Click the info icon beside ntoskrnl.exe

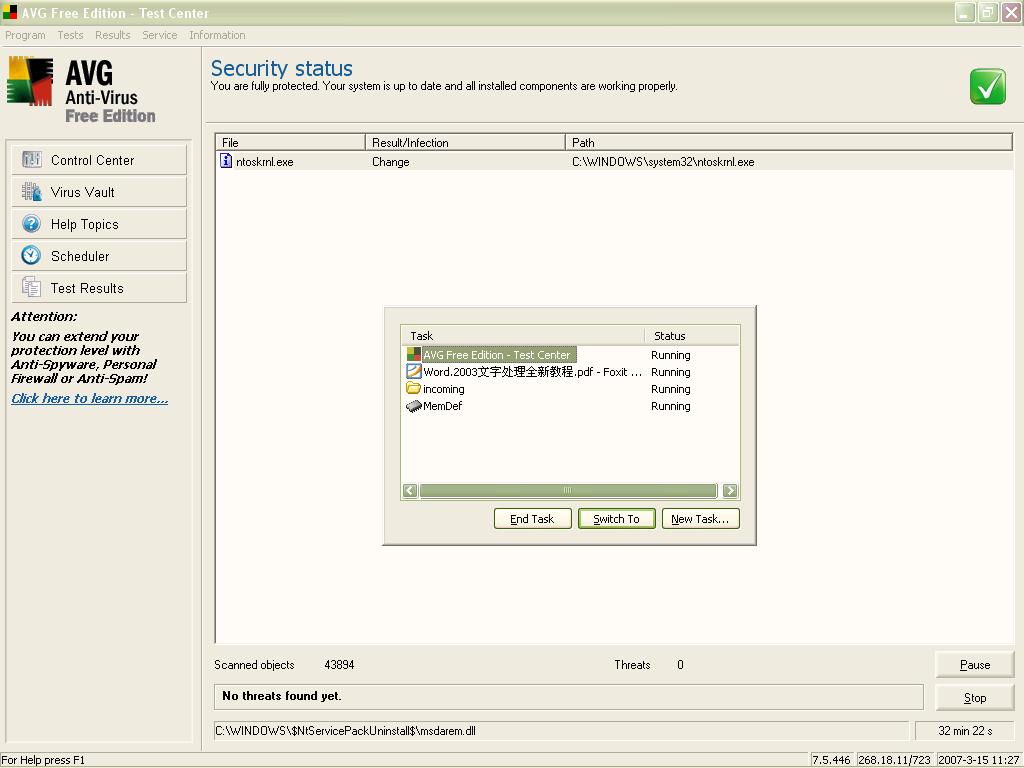pyautogui.click(x=225, y=161)
